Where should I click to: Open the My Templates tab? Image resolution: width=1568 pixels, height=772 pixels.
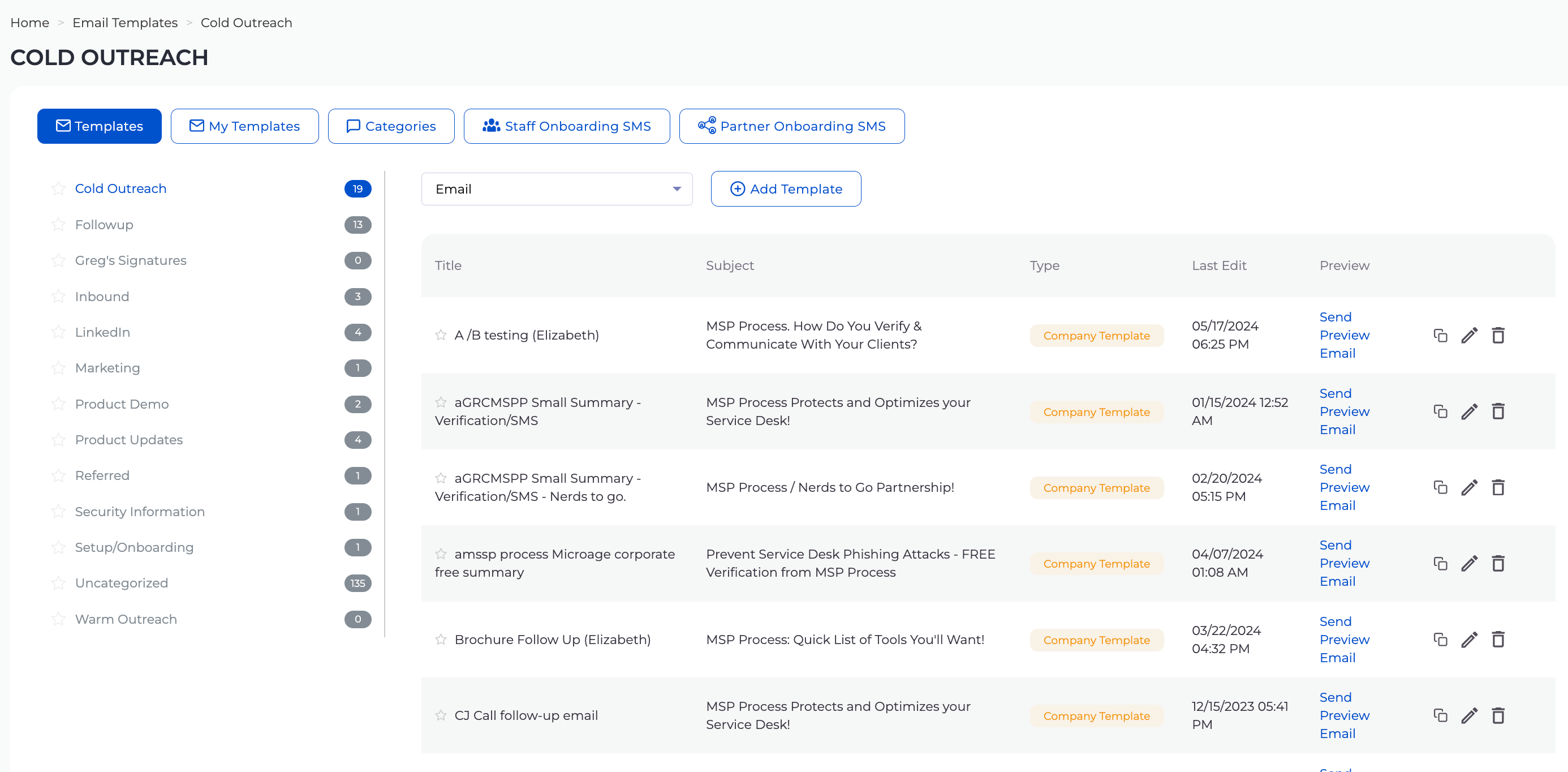(x=245, y=126)
